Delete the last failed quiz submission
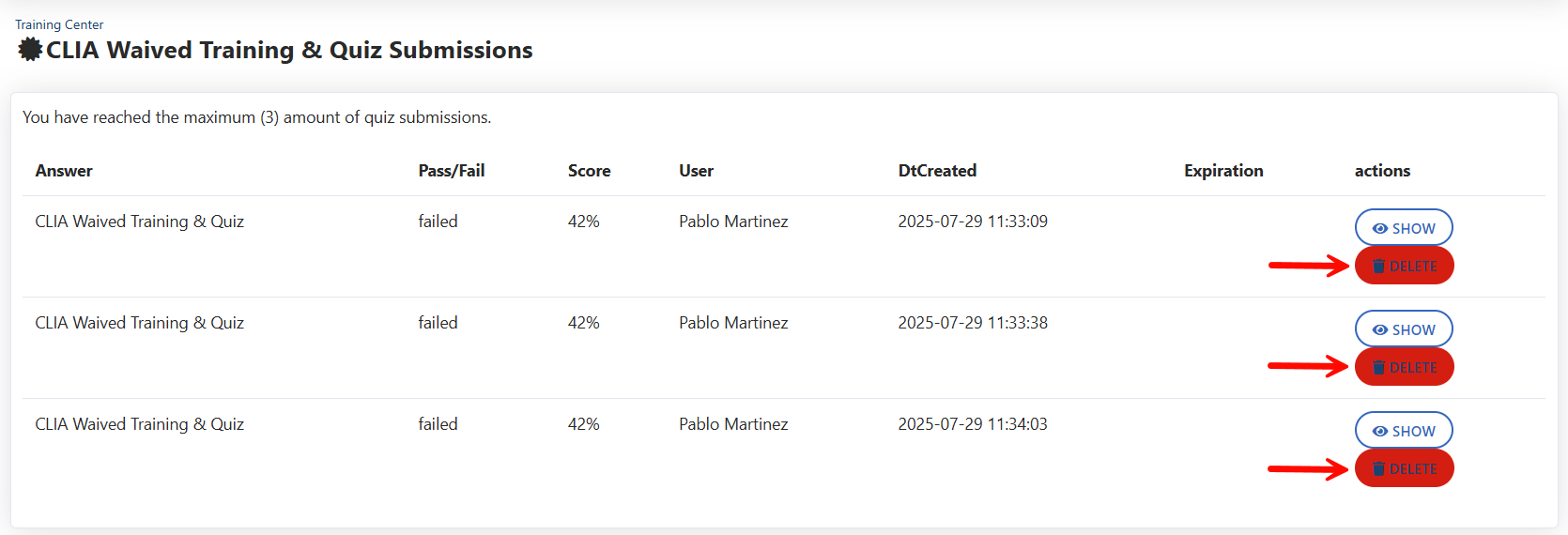Screen dimensions: 1568x535 (1405, 468)
